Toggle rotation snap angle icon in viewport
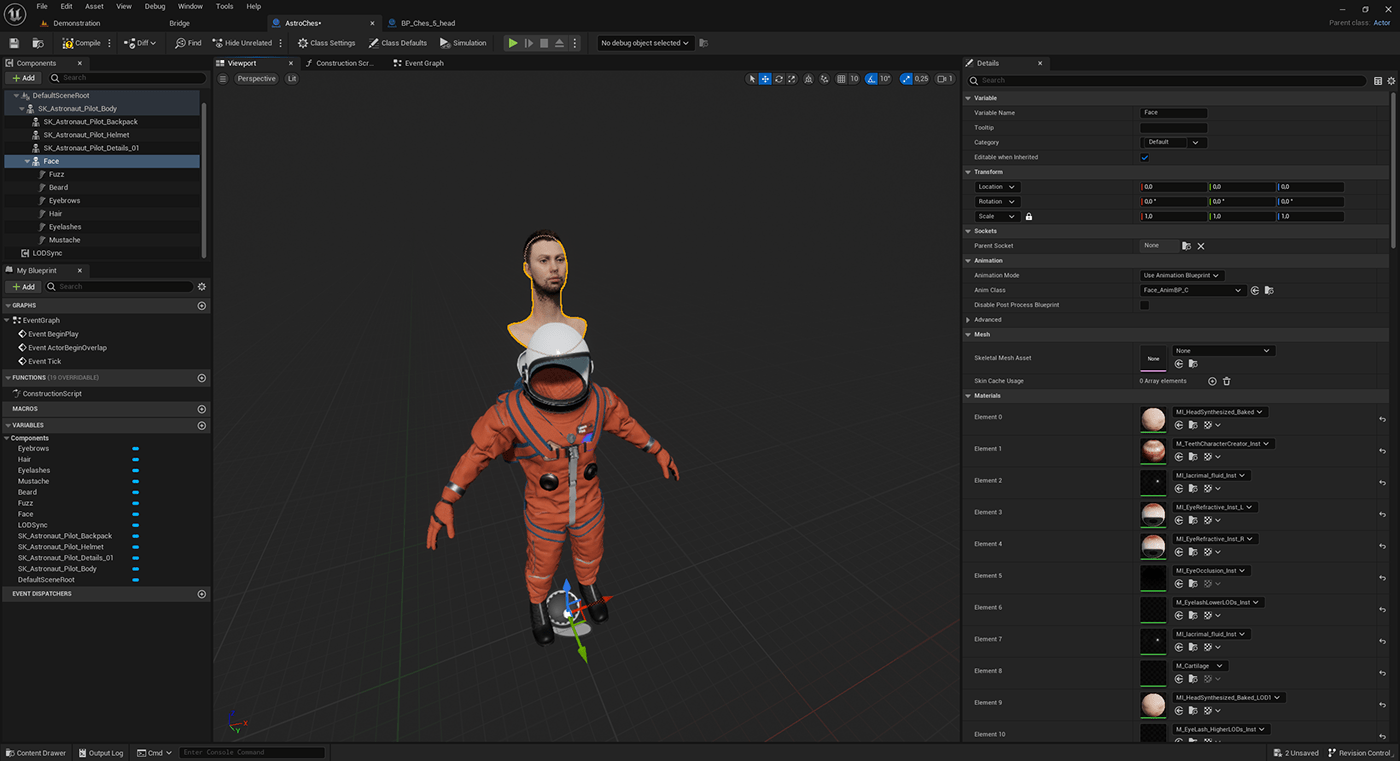Viewport: 1400px width, 761px height. click(x=871, y=79)
